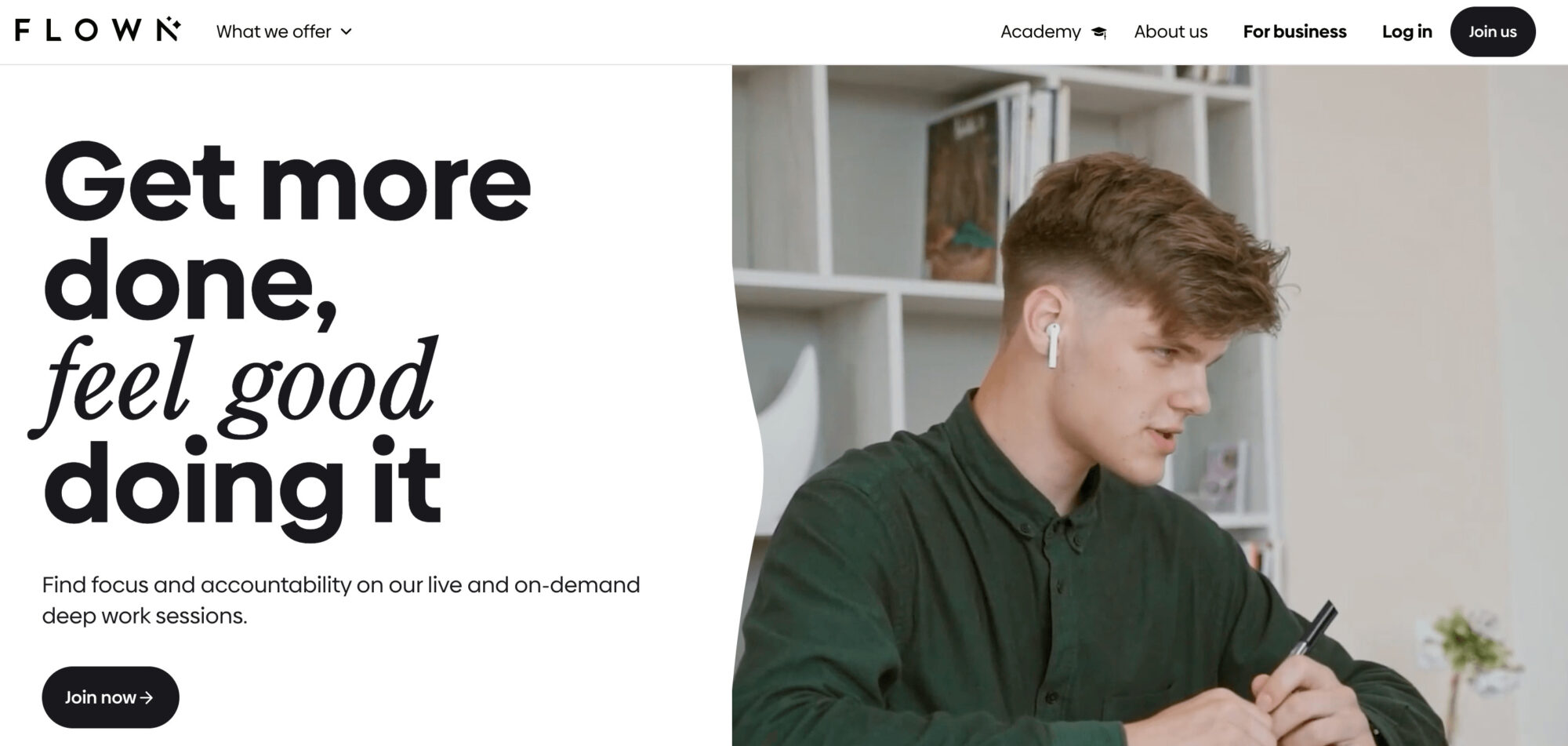The width and height of the screenshot is (1568, 746).
Task: Click the deep work sessions description
Action: pyautogui.click(x=341, y=600)
